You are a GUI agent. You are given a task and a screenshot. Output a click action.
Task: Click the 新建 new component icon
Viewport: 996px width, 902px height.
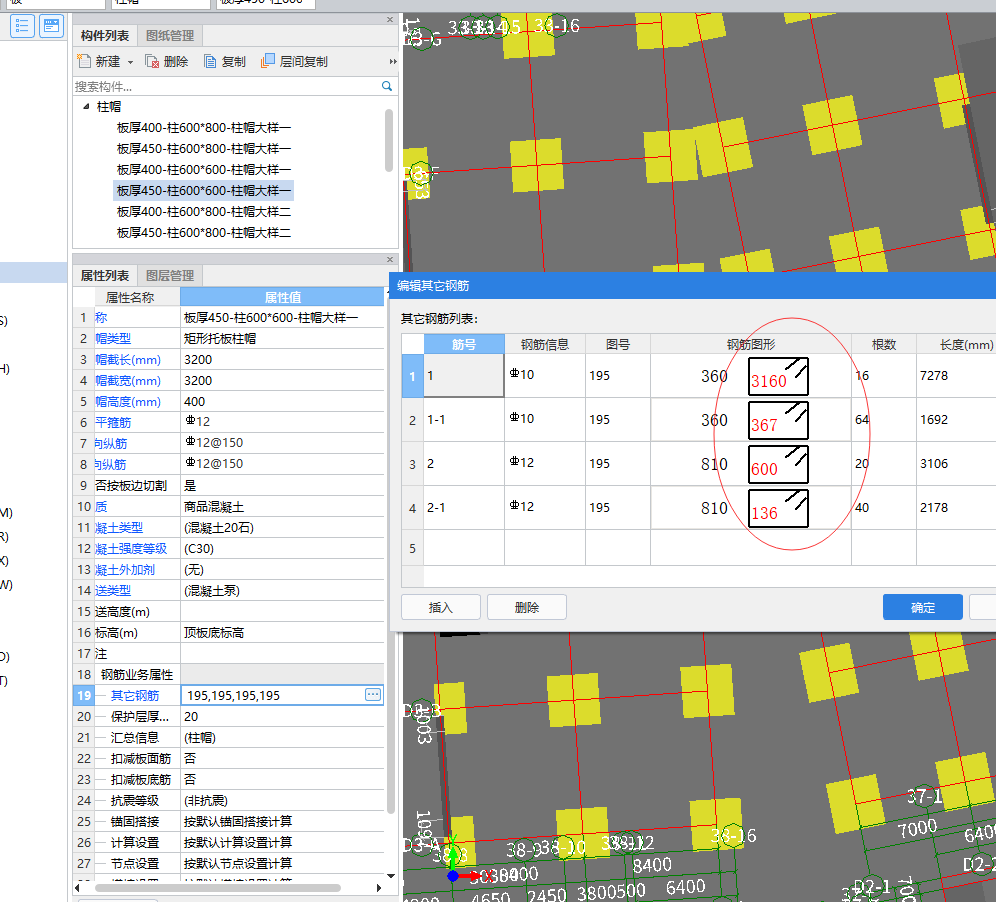84,61
